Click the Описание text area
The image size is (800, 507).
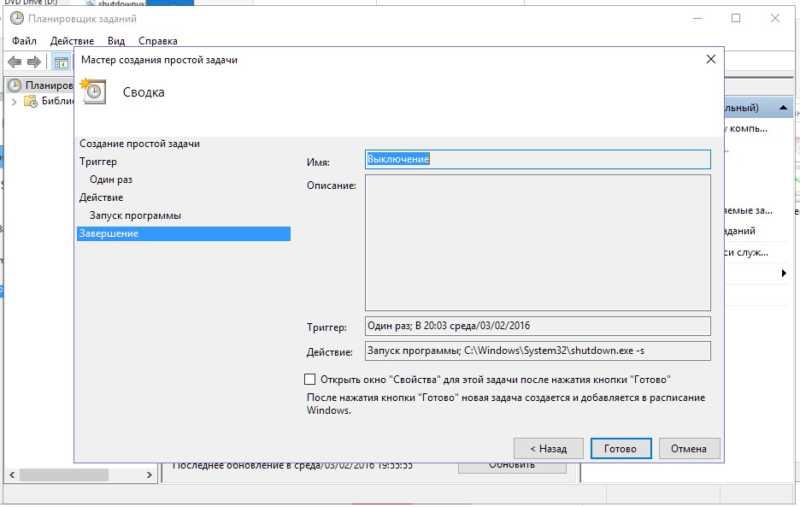(538, 243)
